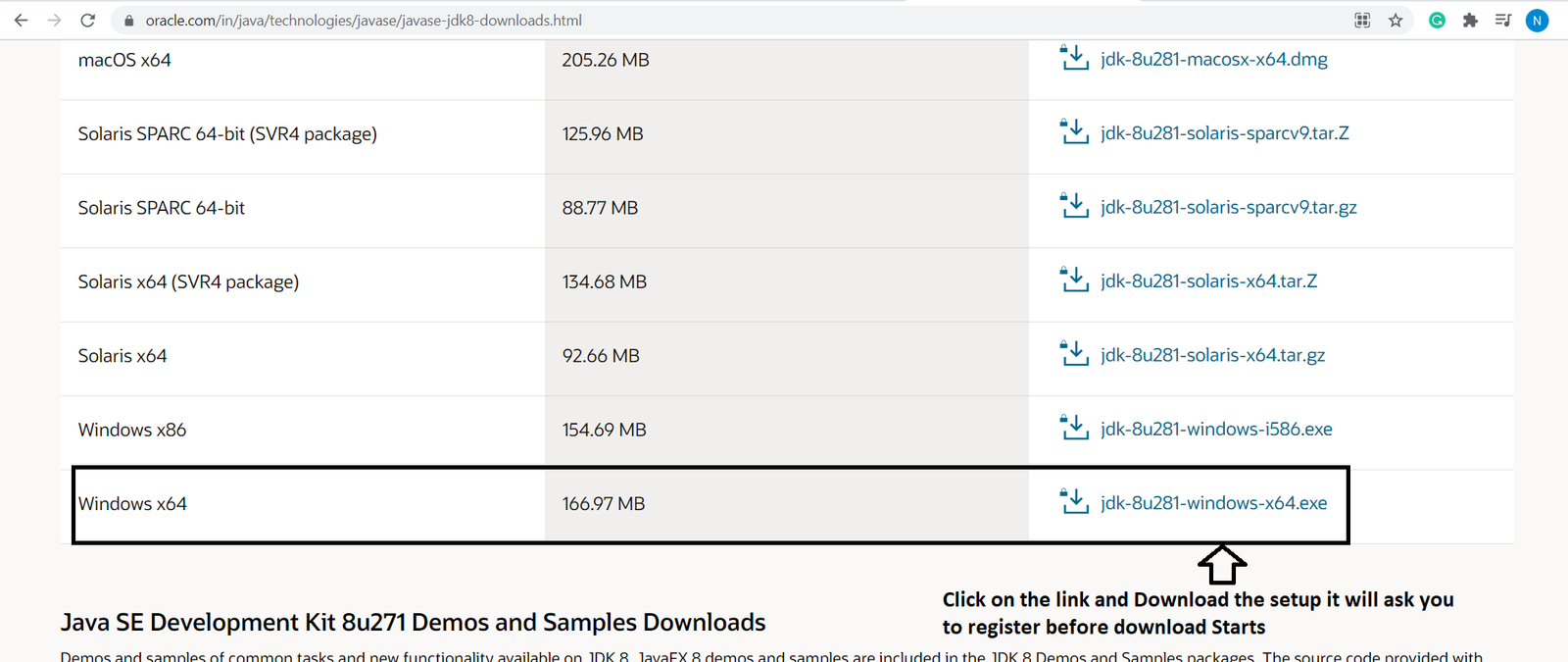Open the Extensions puzzle-piece menu
1568x662 pixels.
(1470, 20)
